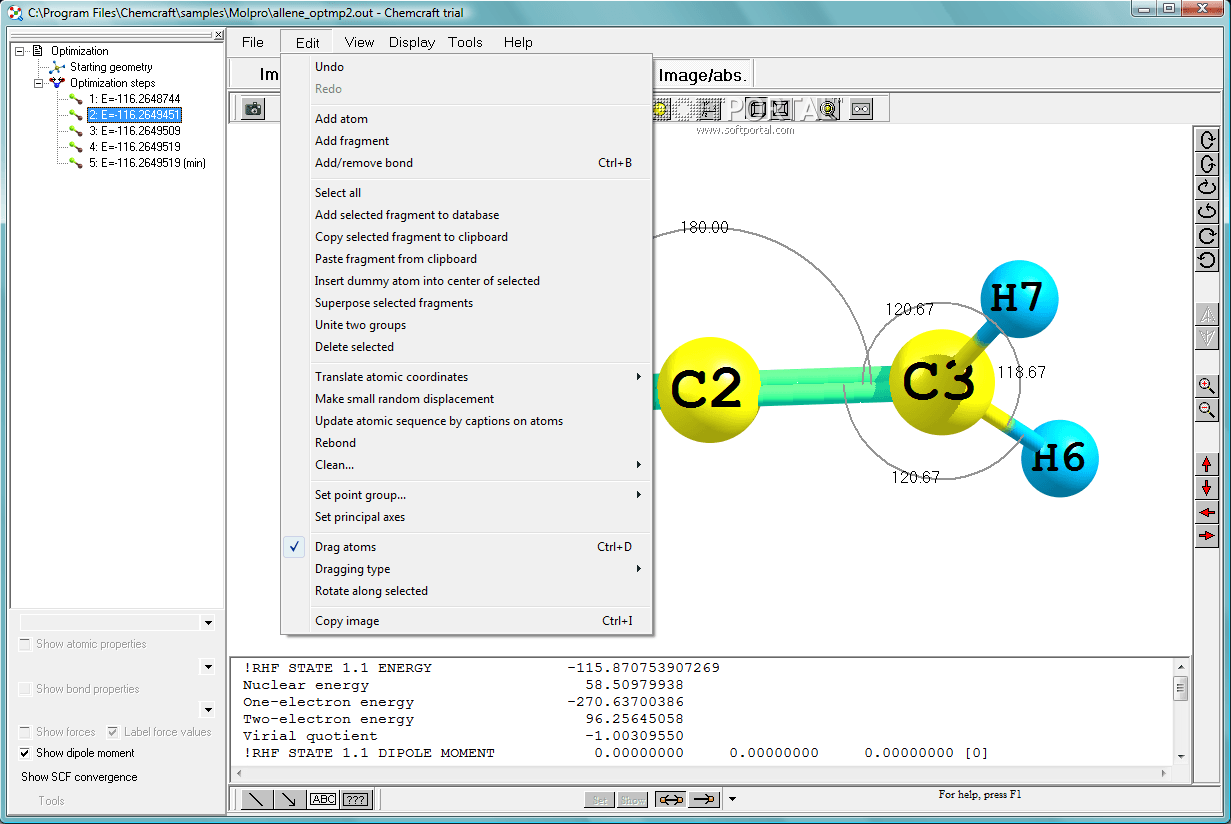Zoom in with the plus magnifier icon
Screen dimensions: 1231x824
pyautogui.click(x=1207, y=386)
